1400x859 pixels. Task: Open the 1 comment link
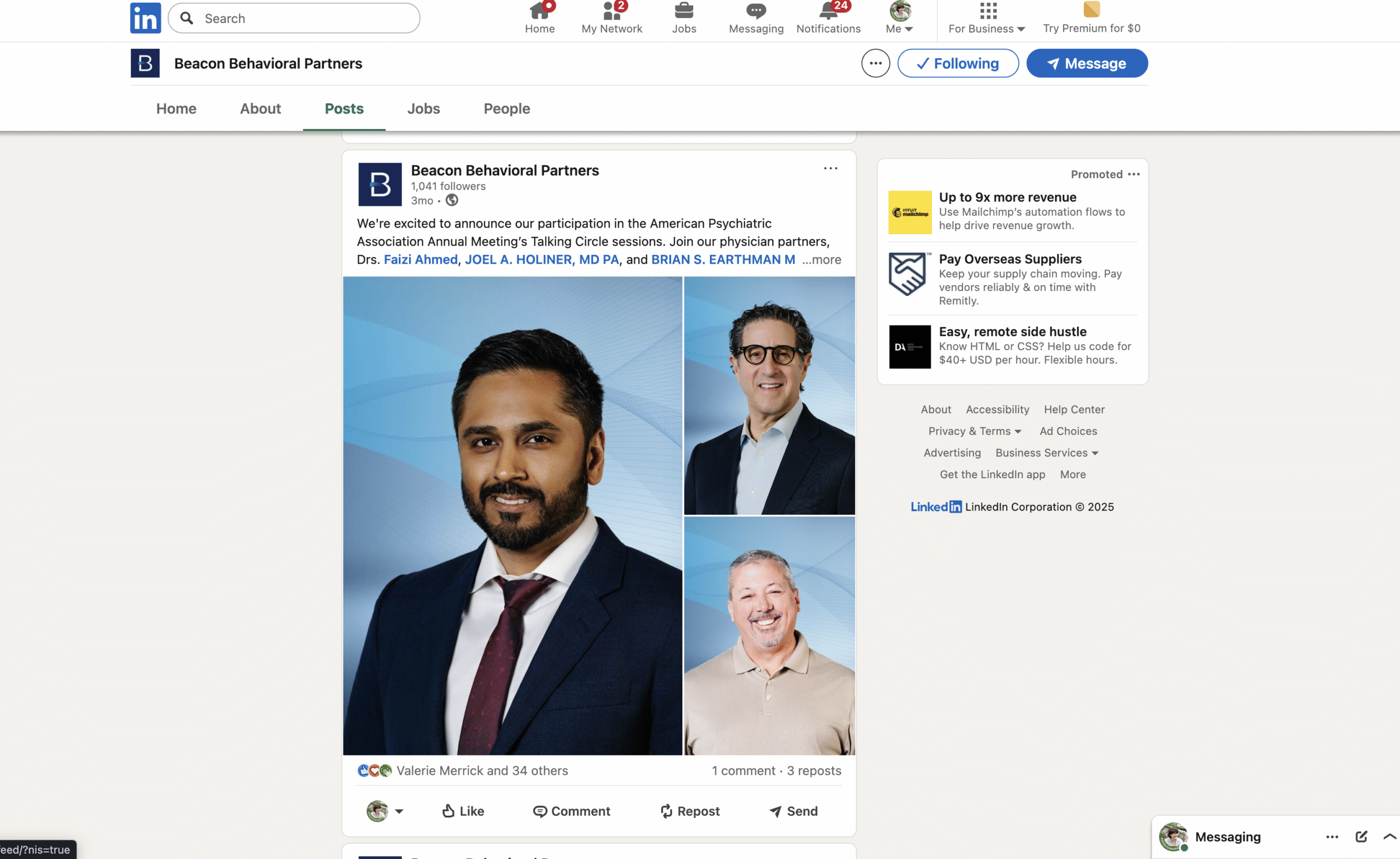tap(743, 770)
